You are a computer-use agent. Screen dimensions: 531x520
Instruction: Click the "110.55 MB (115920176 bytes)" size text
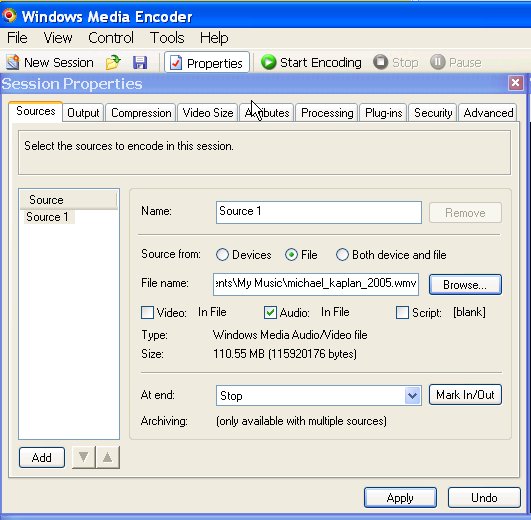[x=285, y=354]
